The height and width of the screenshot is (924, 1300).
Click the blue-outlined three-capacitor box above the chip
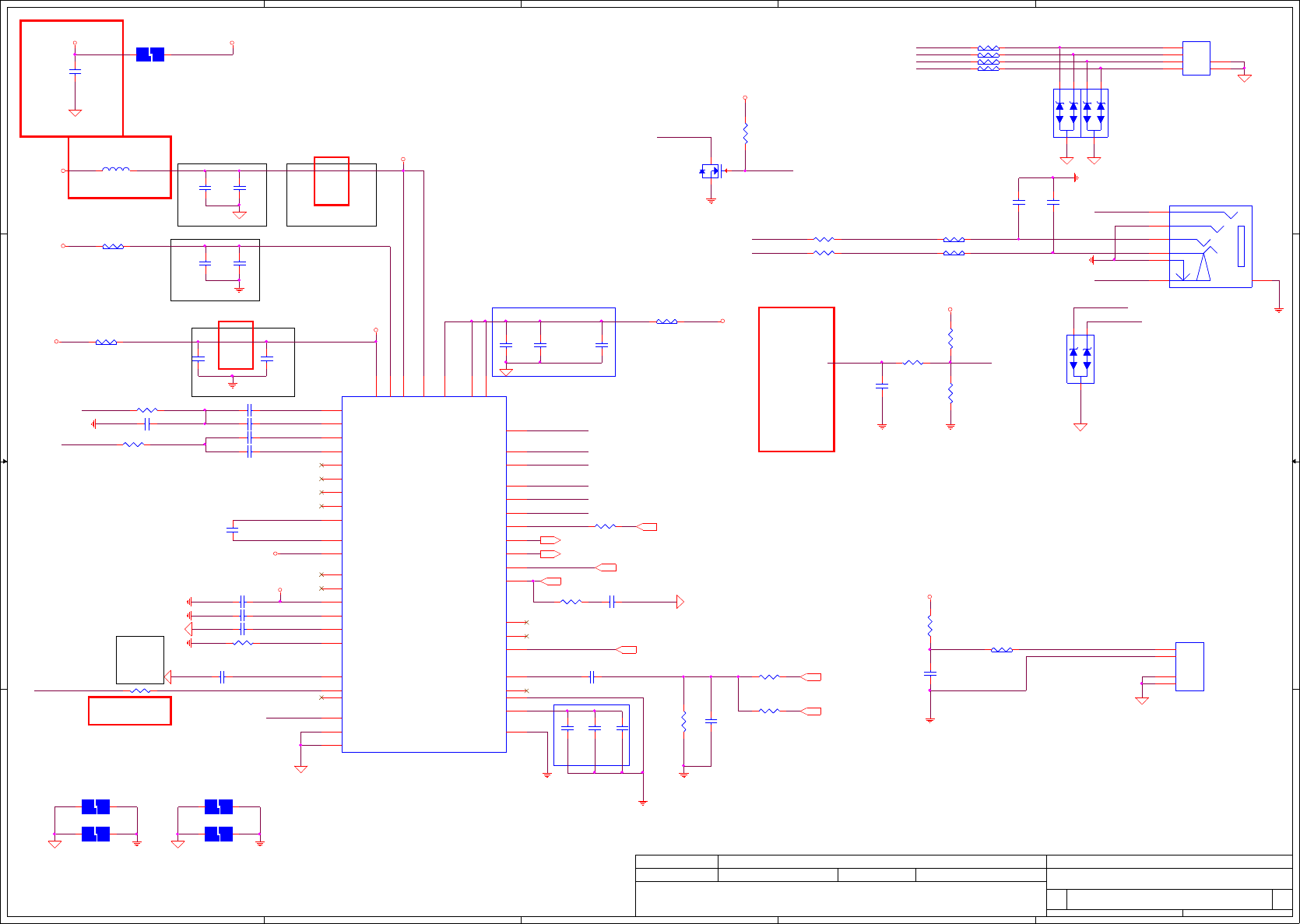click(553, 342)
